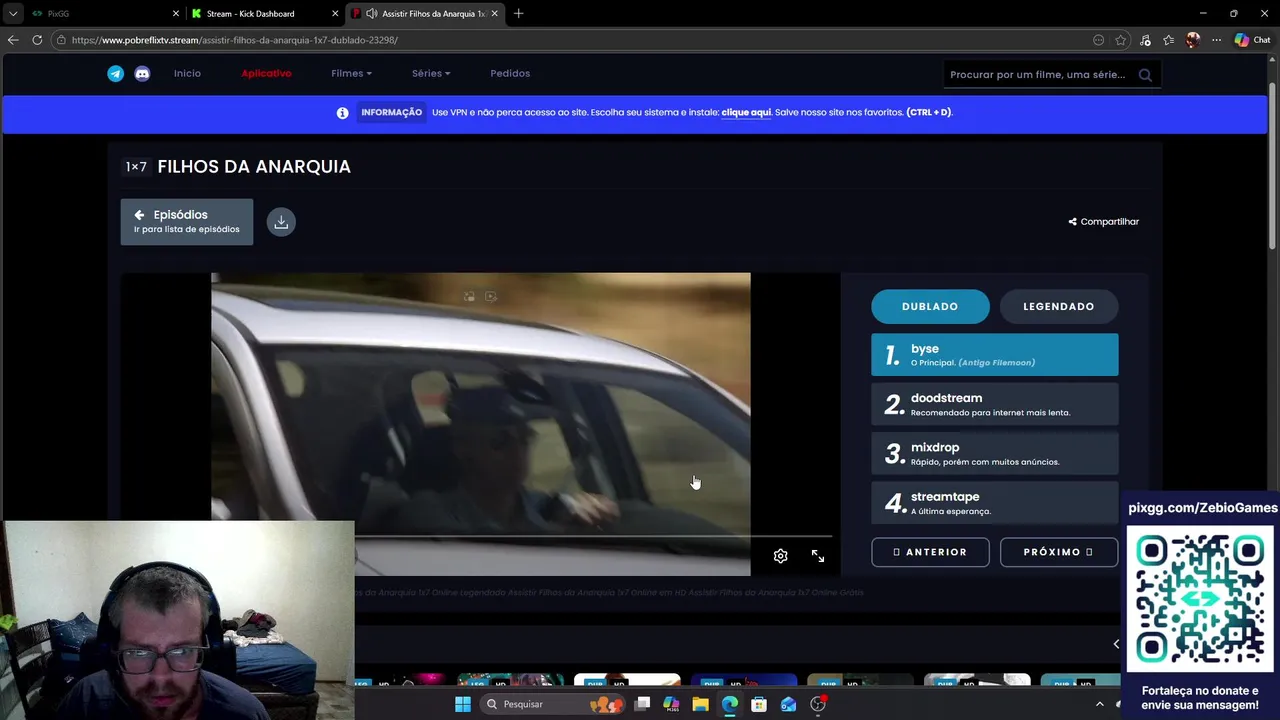Focus the 'Procurar por um filme' search field
This screenshot has width=1280, height=720.
(1040, 74)
